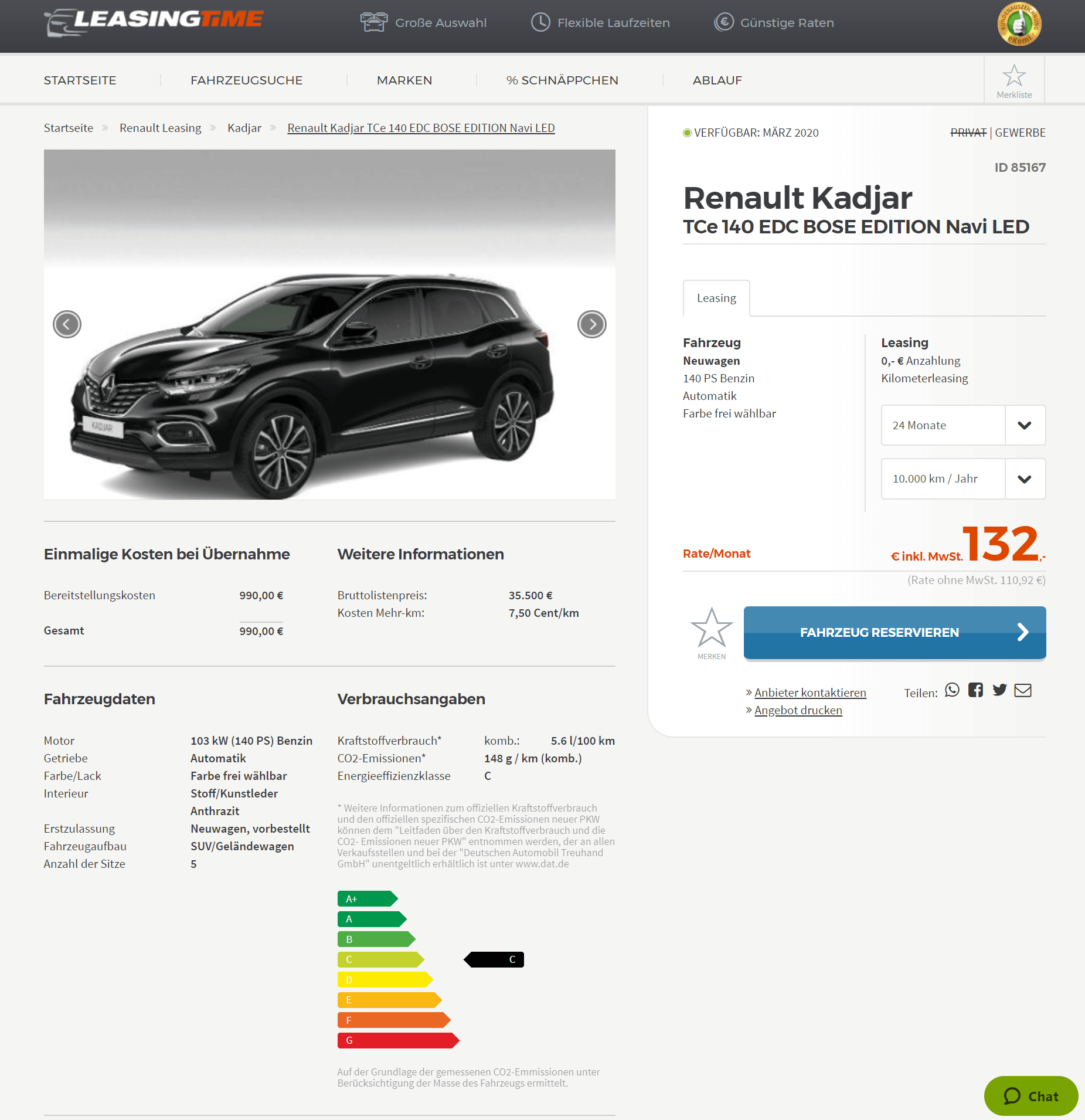Select the Leasing tab
The height and width of the screenshot is (1120, 1085).
point(716,298)
